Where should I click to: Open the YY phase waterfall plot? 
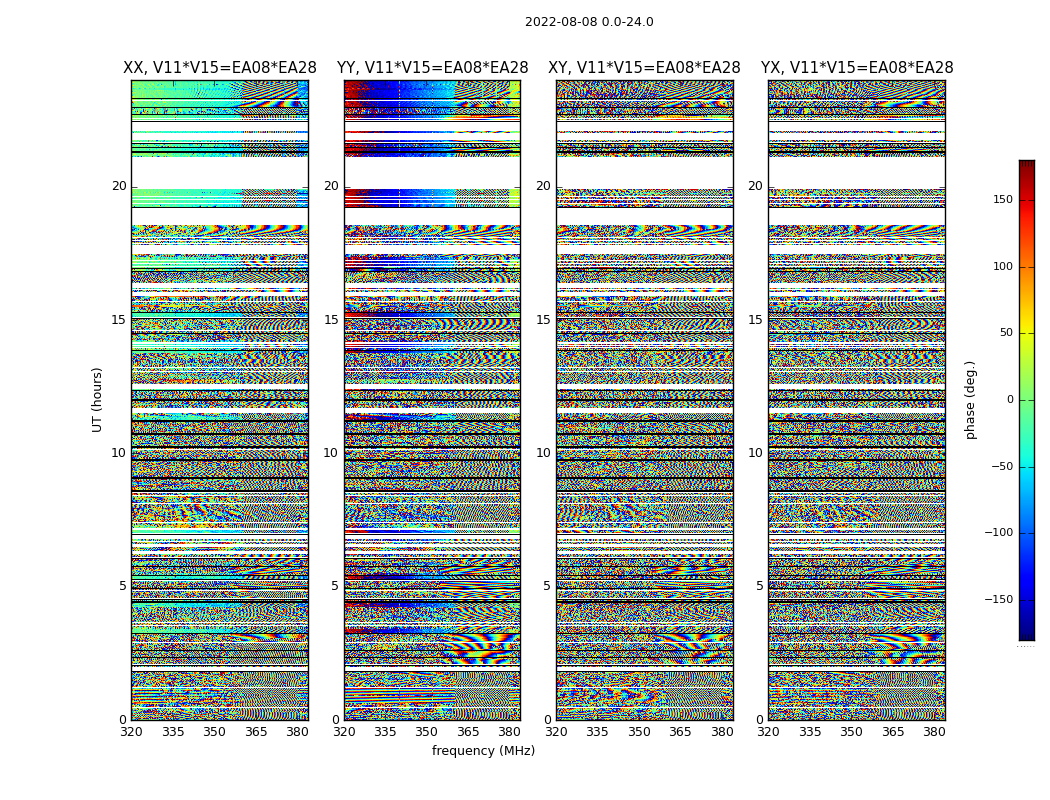click(432, 400)
